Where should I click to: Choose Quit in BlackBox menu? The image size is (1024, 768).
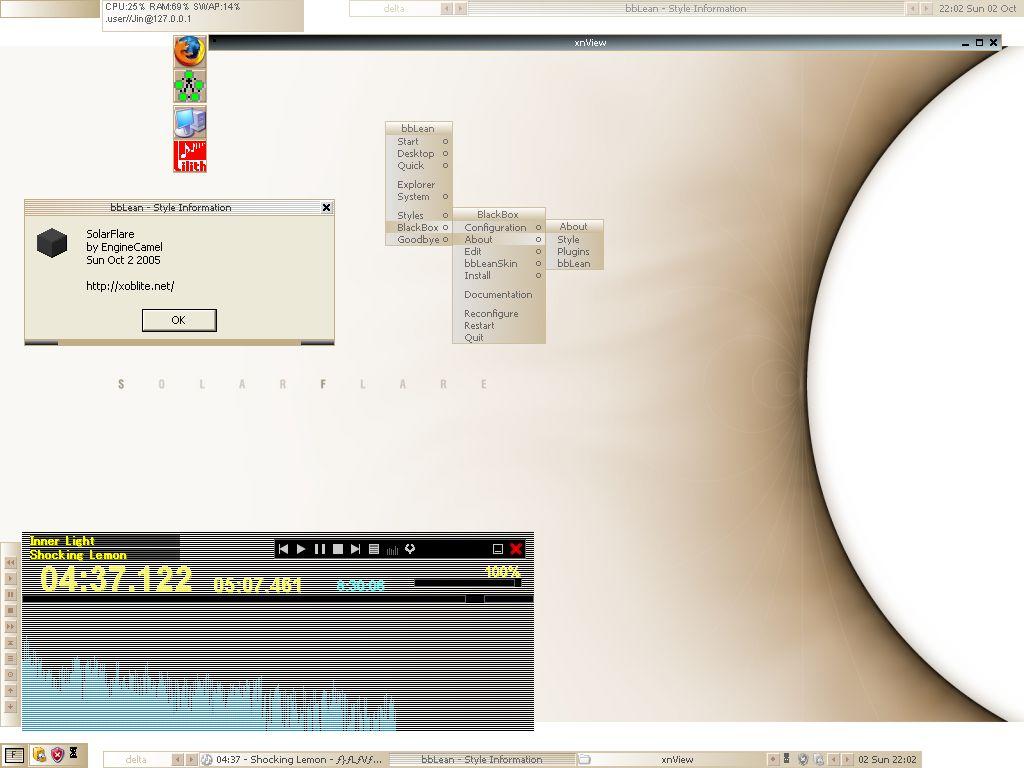point(499,338)
